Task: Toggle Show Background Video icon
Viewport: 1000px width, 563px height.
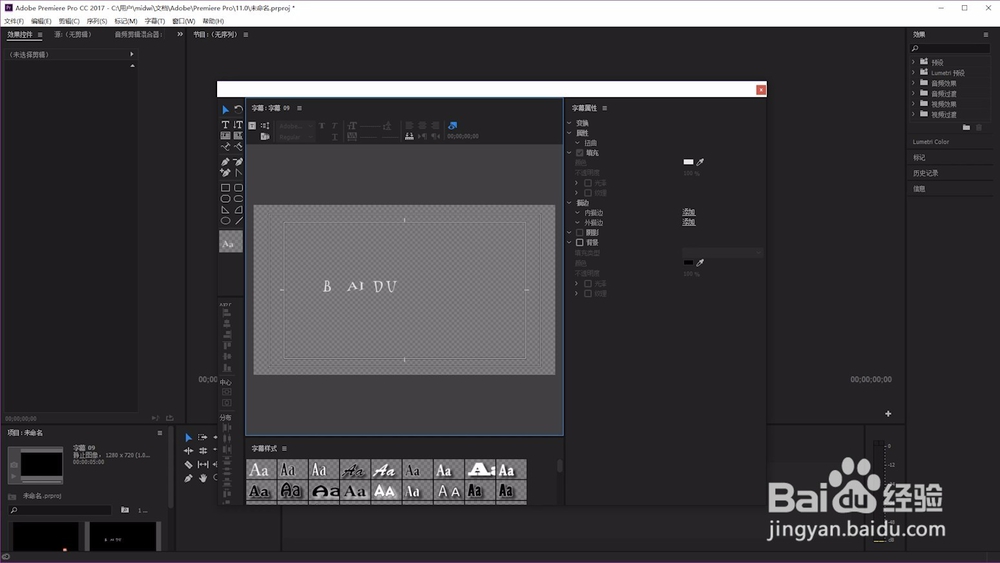Action: 452,126
